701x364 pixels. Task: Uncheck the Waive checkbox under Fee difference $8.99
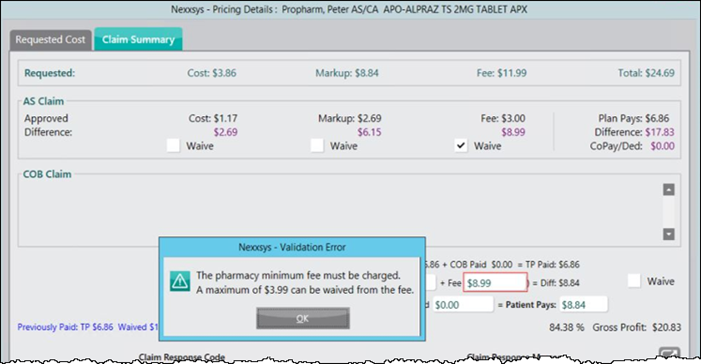(x=461, y=145)
